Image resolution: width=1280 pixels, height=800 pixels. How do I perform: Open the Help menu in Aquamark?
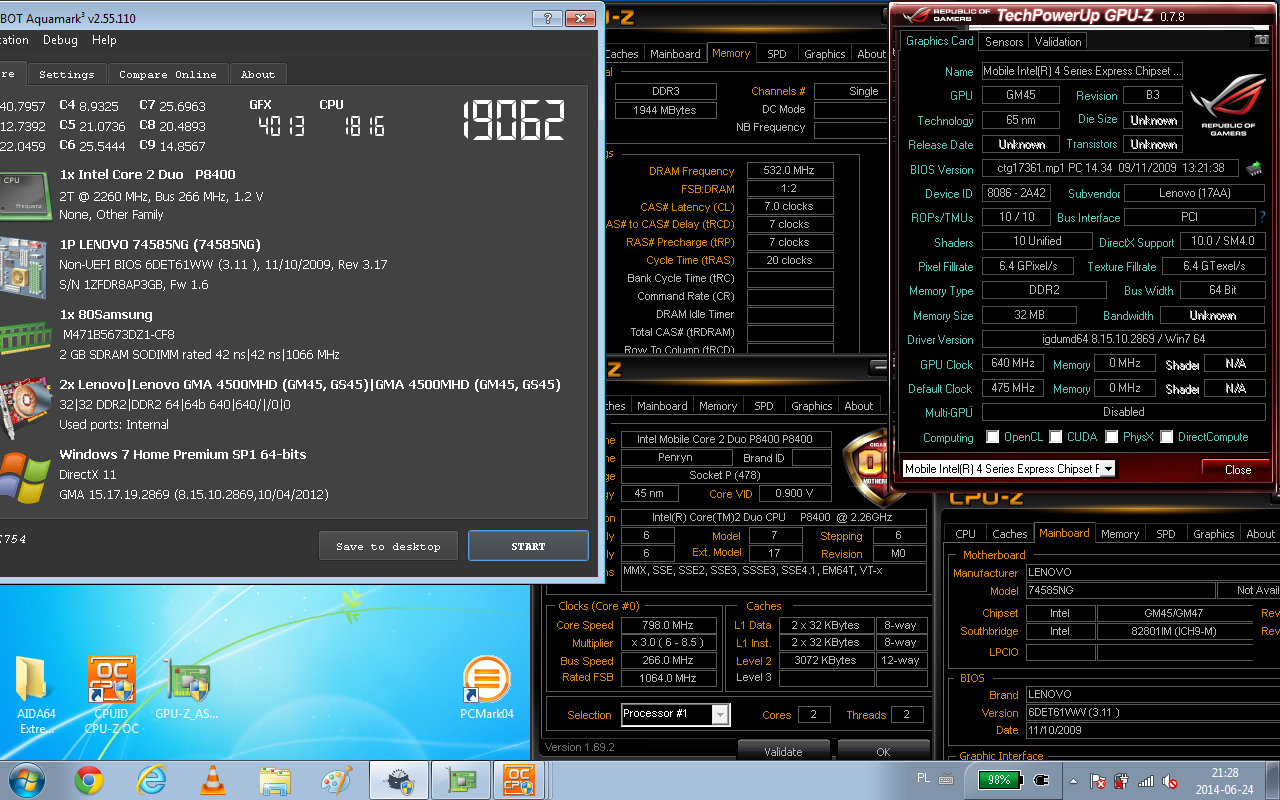point(104,40)
